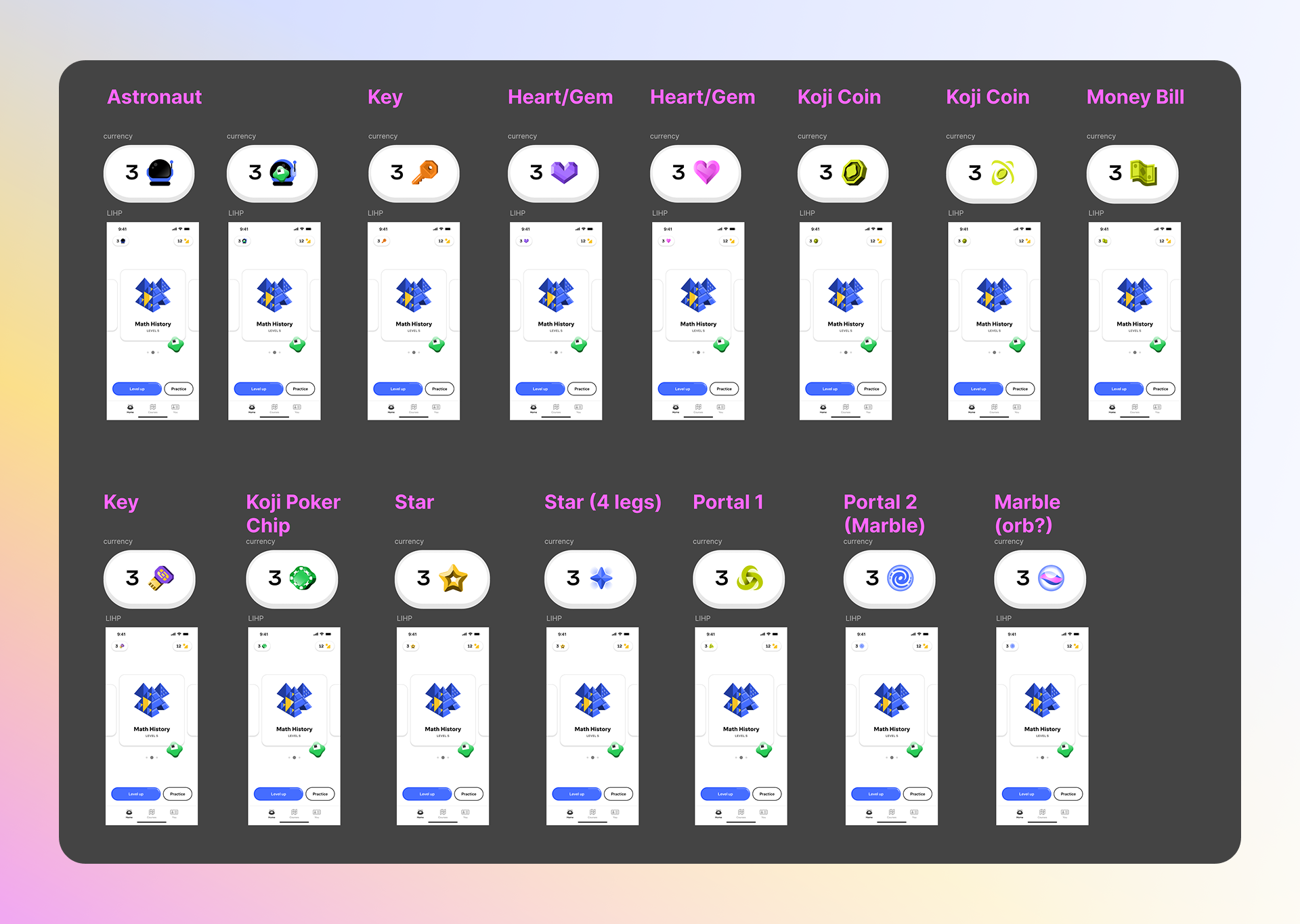The height and width of the screenshot is (924, 1300).
Task: Click the black astronaut helmet currency icon
Action: point(160,172)
